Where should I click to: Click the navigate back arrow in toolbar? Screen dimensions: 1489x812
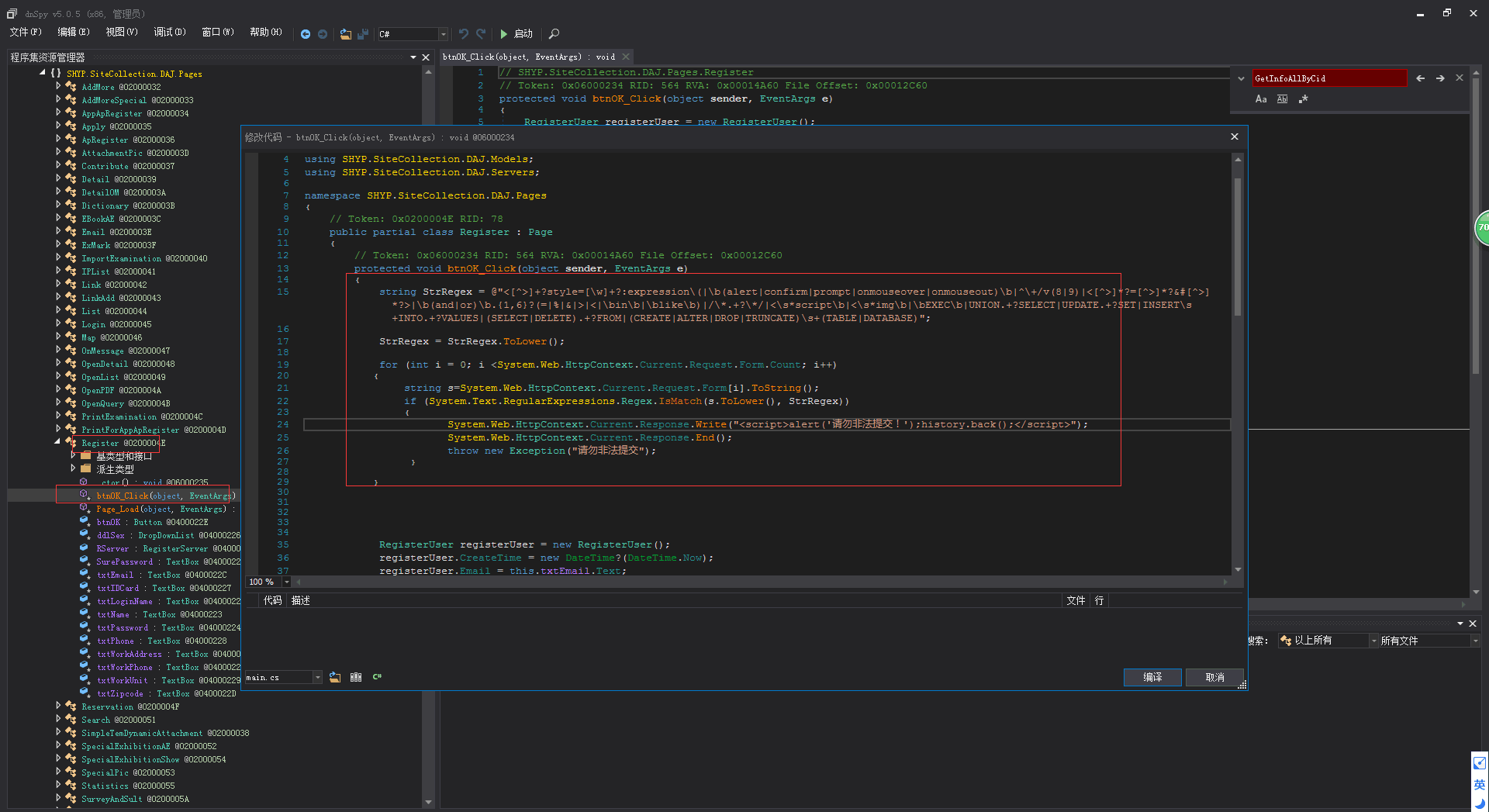click(x=306, y=34)
